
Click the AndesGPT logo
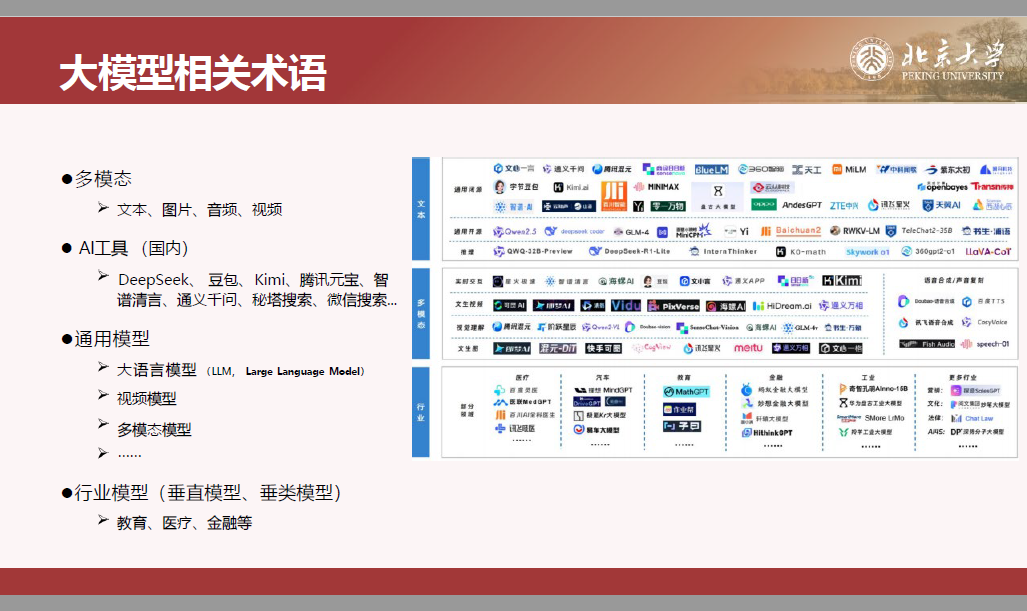coord(802,205)
